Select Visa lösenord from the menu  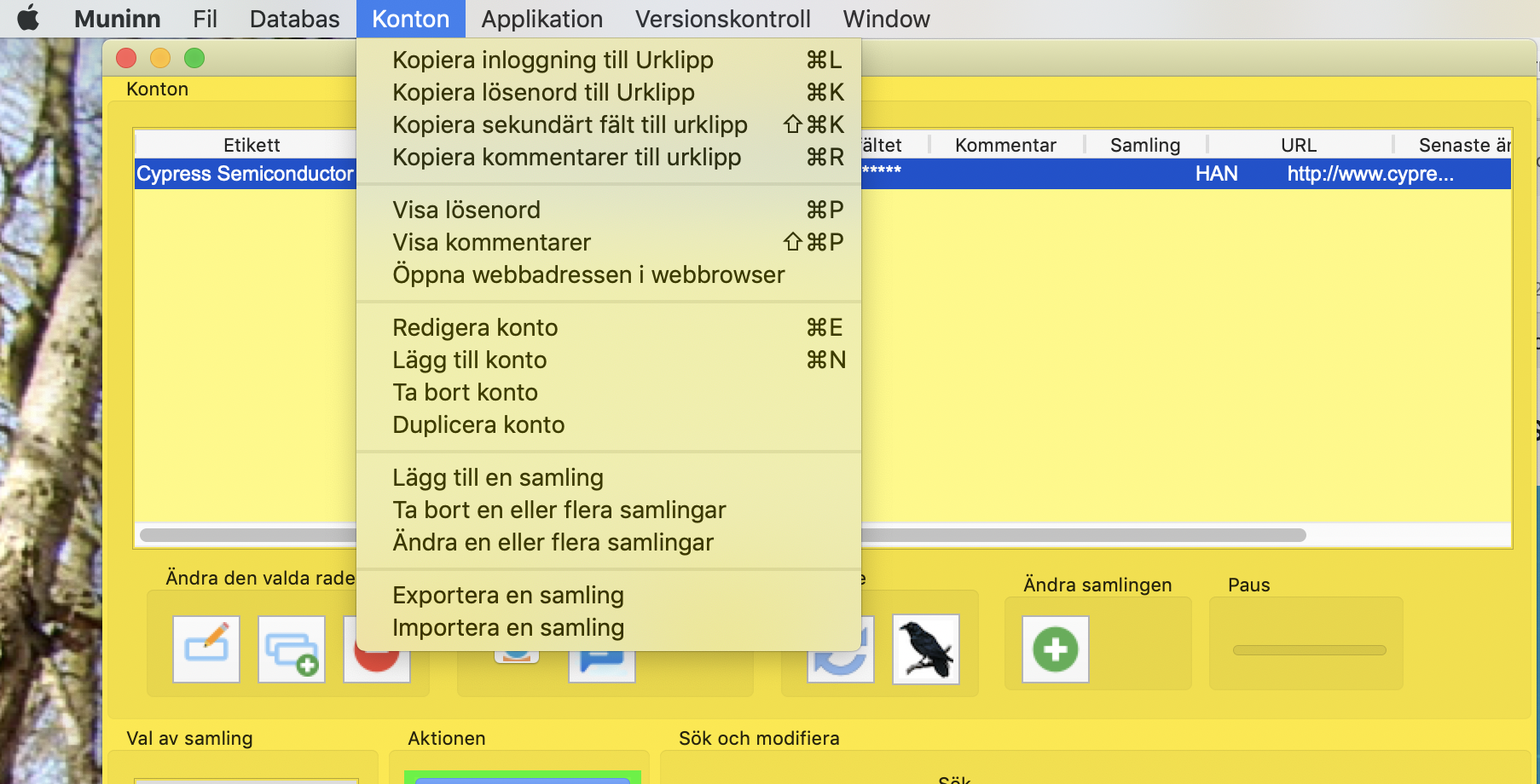(x=466, y=210)
